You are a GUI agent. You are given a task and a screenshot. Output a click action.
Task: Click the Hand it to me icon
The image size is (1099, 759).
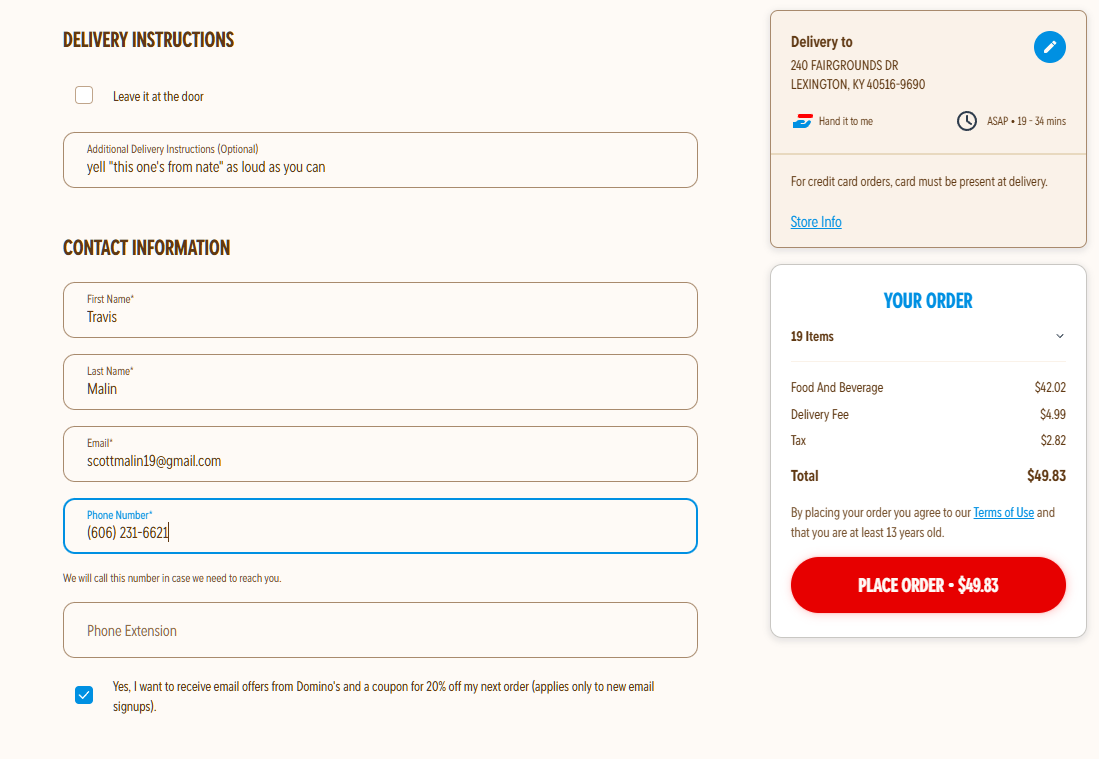click(803, 121)
